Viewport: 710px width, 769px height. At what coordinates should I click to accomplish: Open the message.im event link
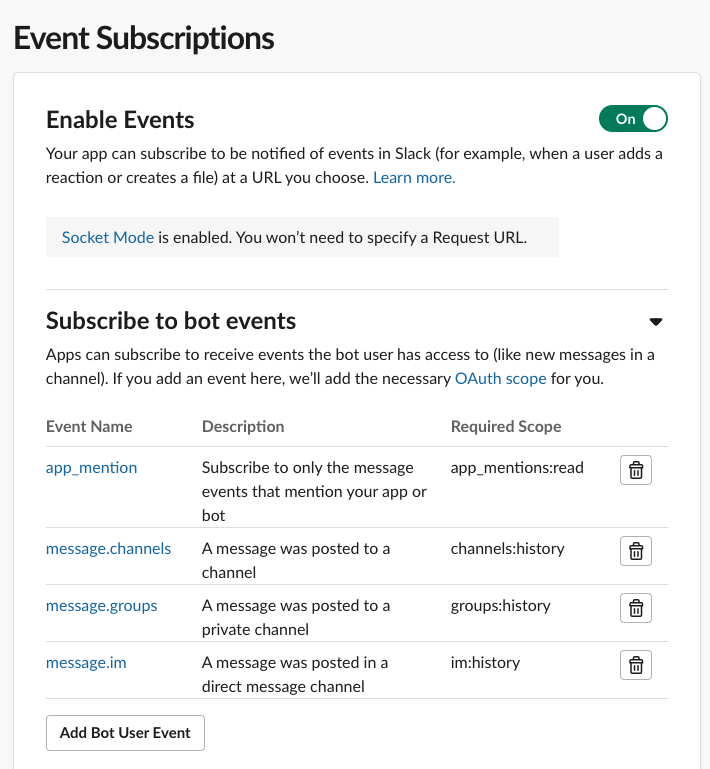(x=86, y=663)
